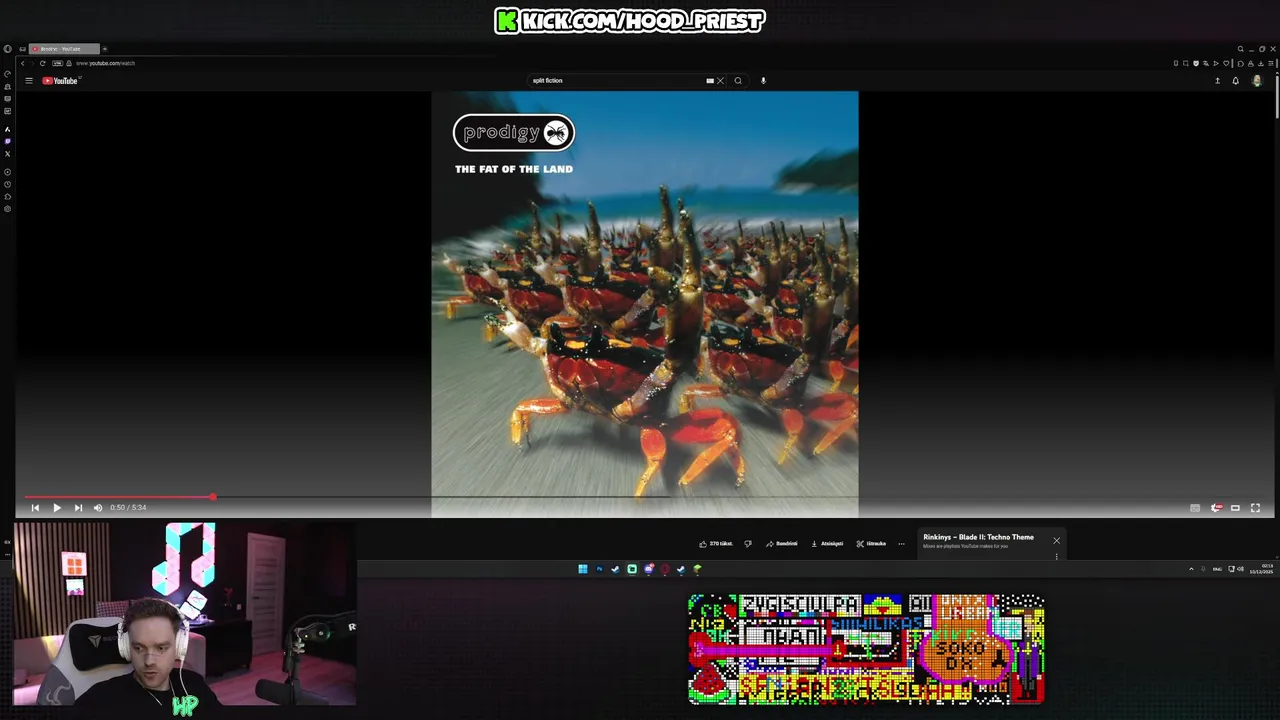Click the Share button under video
Screen dimensions: 1280x720
tap(781, 544)
